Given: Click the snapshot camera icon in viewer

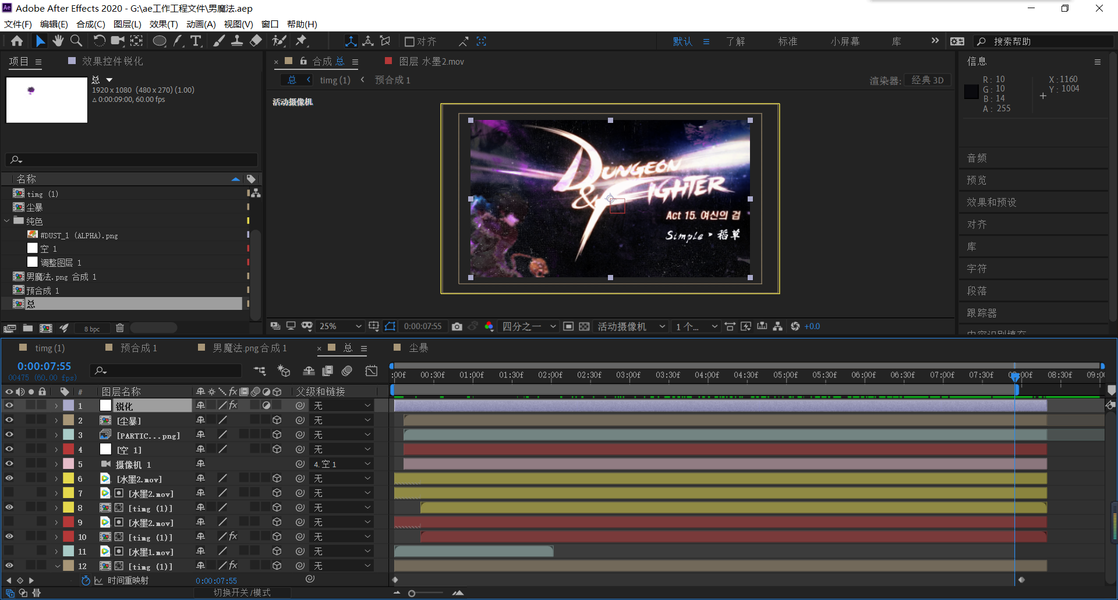Looking at the screenshot, I should 457,326.
